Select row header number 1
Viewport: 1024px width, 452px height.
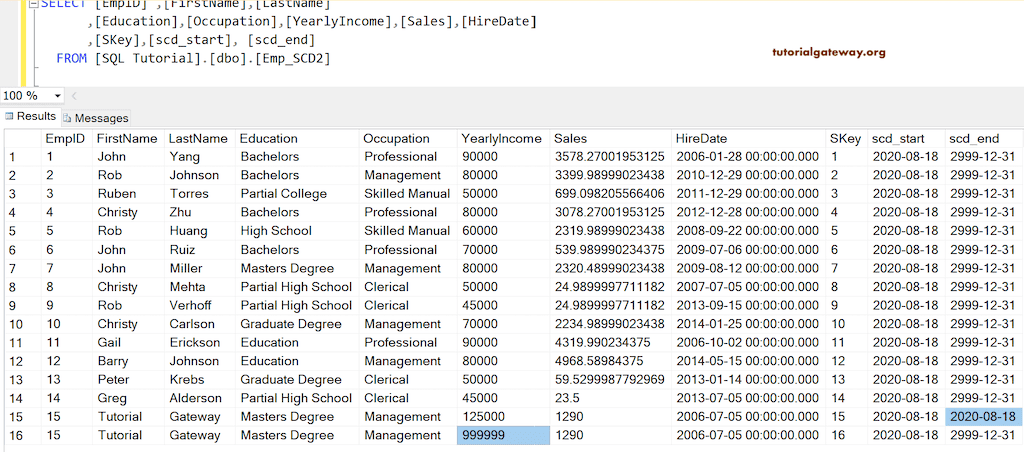(12, 157)
